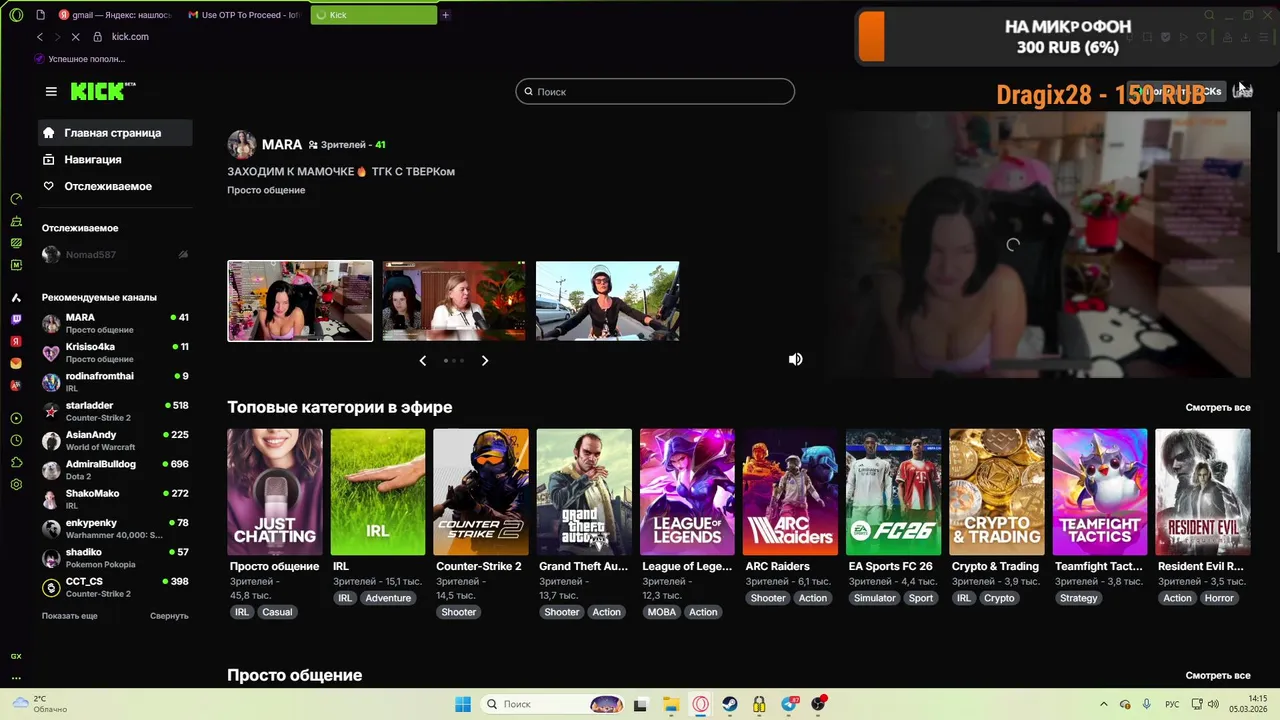Open the ARC Raiders category cover
Viewport: 1280px width, 720px height.
pos(790,492)
